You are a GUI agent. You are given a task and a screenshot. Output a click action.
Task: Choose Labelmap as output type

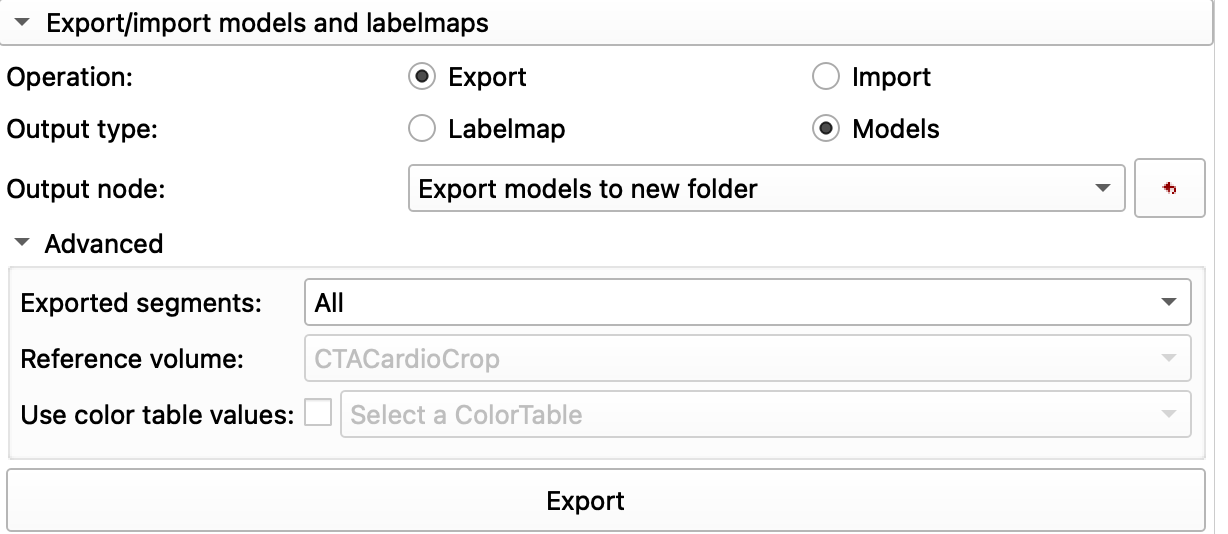(423, 129)
